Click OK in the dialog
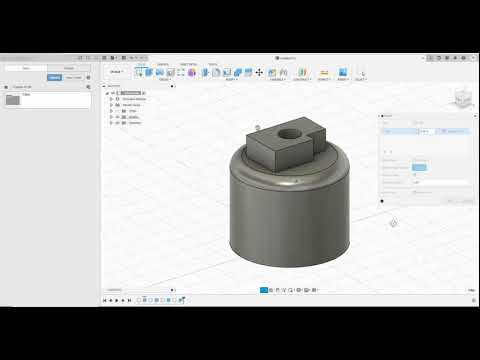Viewport: 480px width, 360px height. pyautogui.click(x=450, y=201)
